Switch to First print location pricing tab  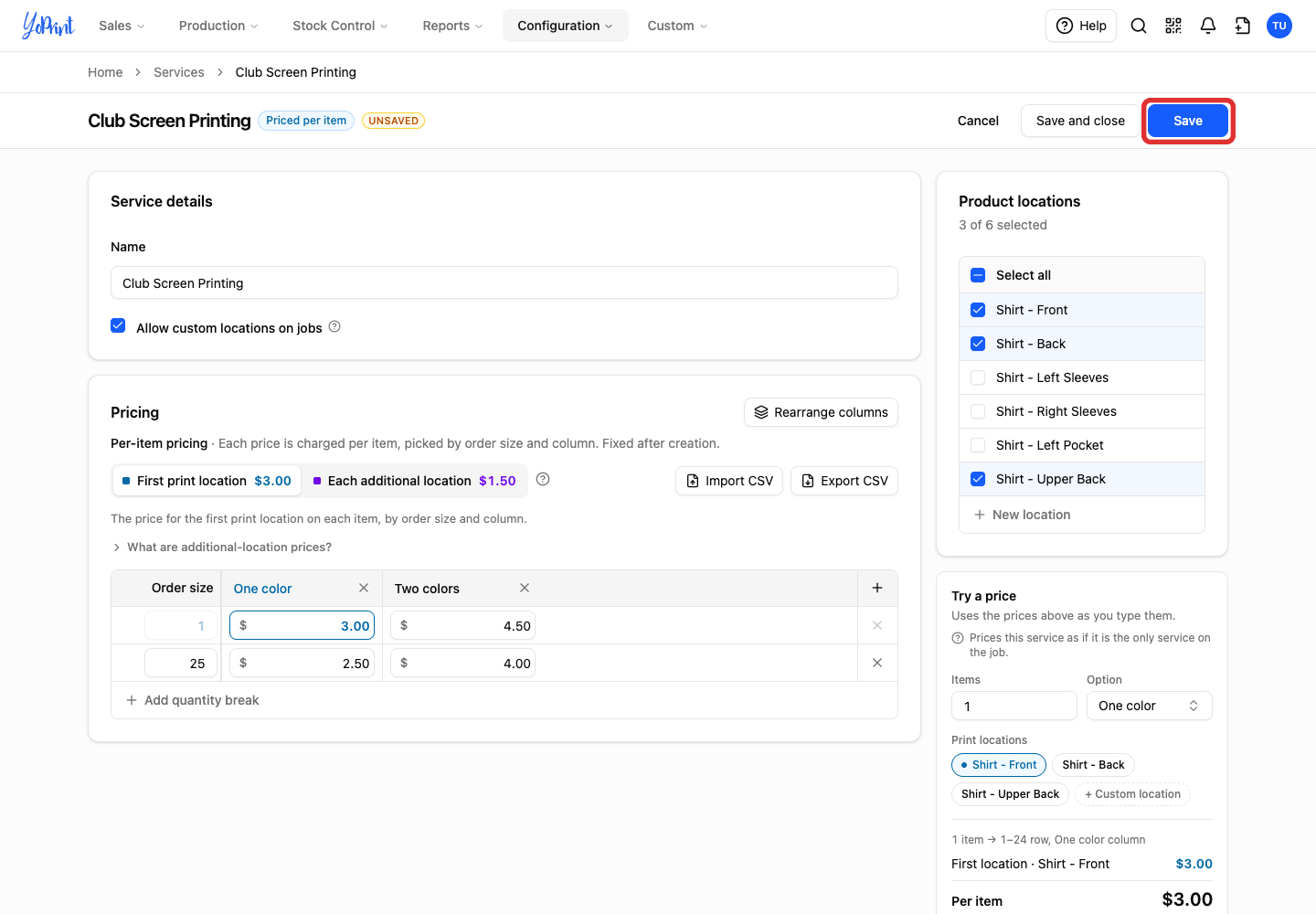(207, 481)
